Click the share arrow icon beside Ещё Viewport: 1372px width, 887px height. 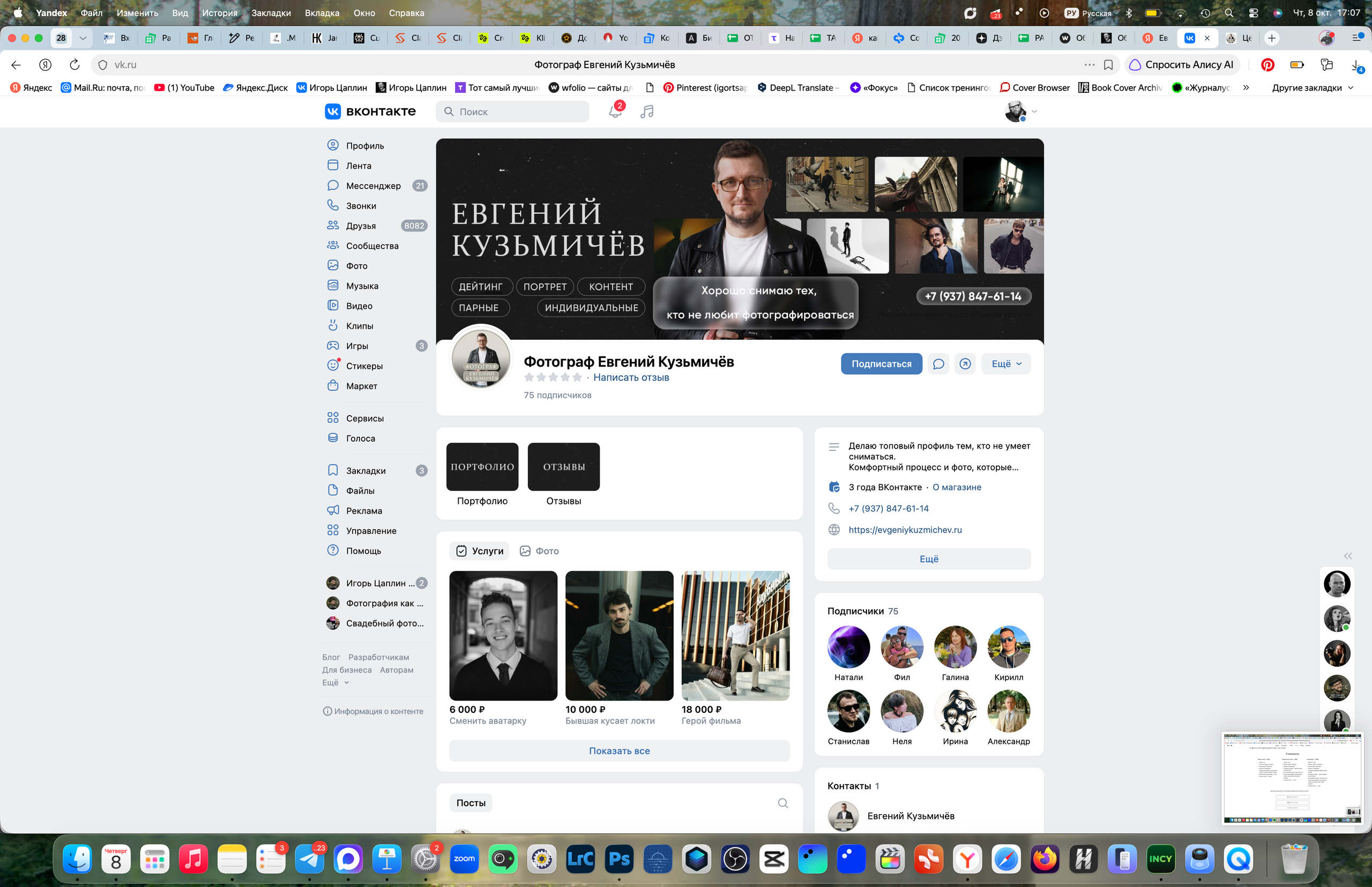[x=965, y=363]
